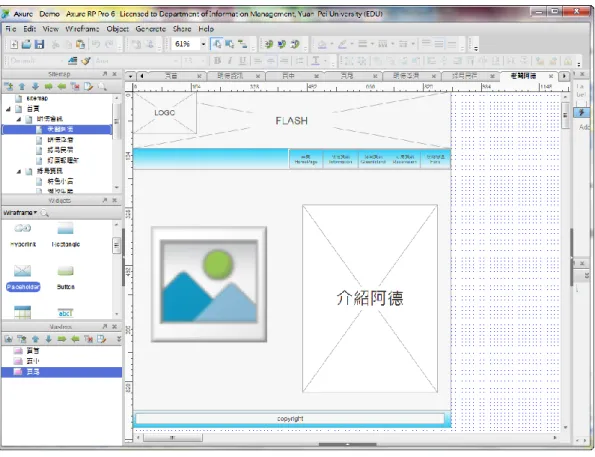This screenshot has height=457, width=595.
Task: Select the FLASH placeholder on canvas
Action: tap(291, 121)
